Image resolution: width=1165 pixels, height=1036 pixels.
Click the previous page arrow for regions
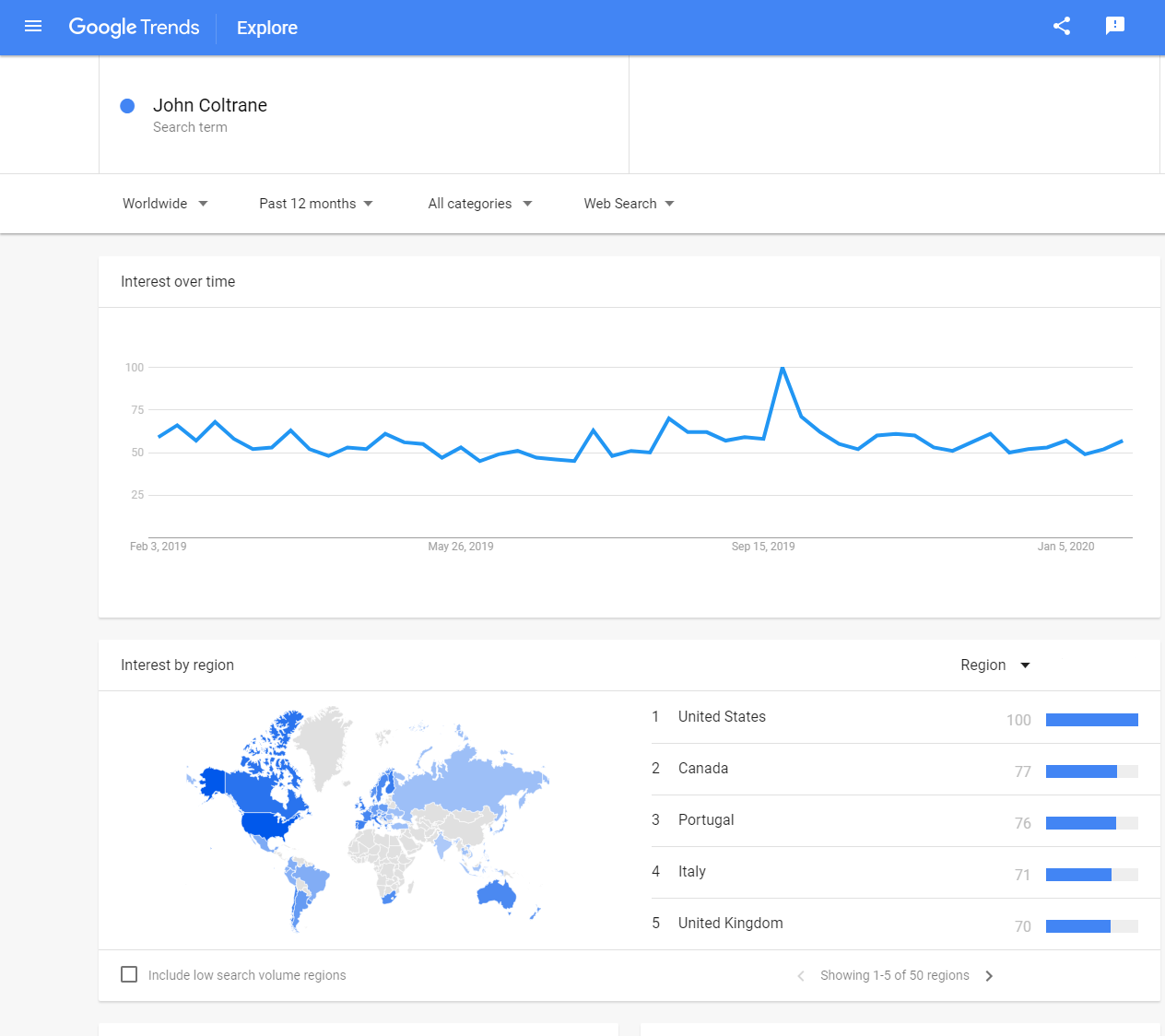(800, 975)
